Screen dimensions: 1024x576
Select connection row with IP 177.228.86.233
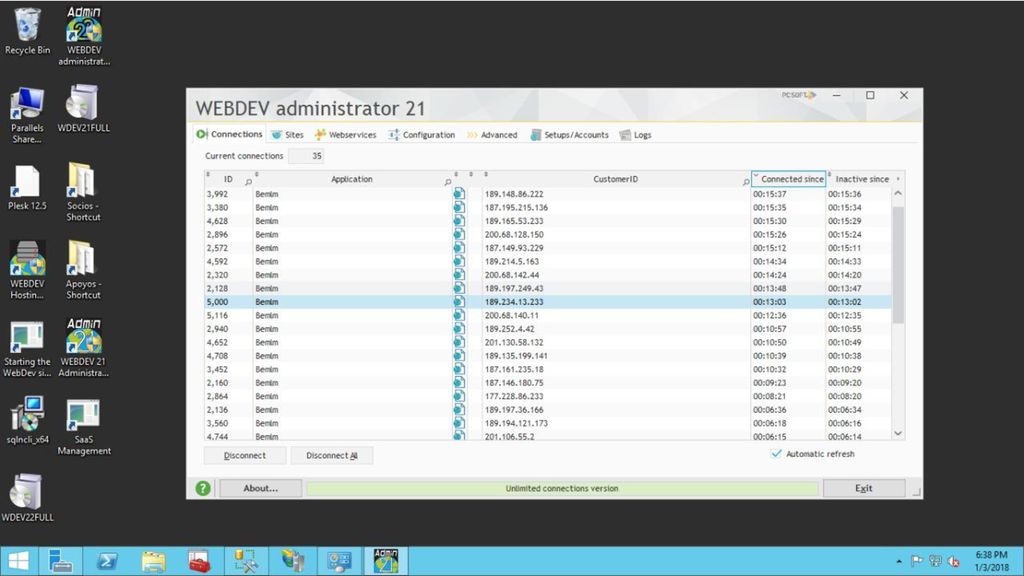pos(548,396)
